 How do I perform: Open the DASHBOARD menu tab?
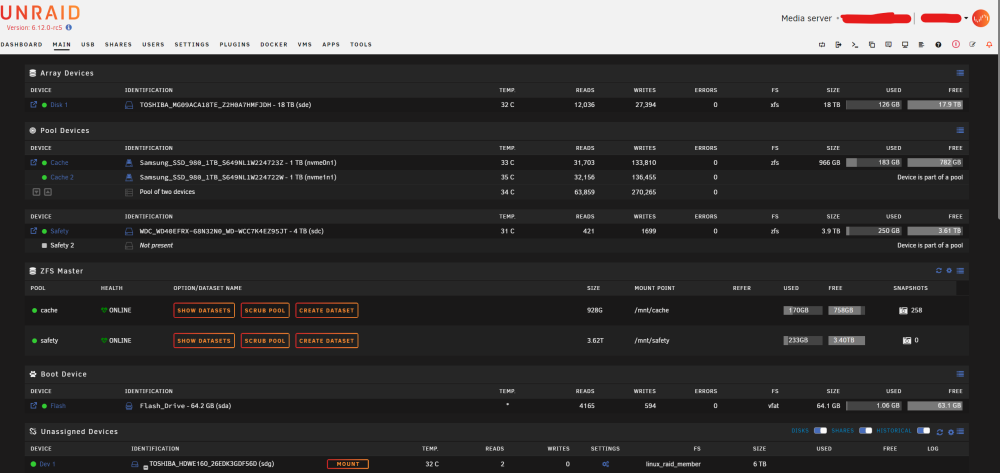pos(22,45)
